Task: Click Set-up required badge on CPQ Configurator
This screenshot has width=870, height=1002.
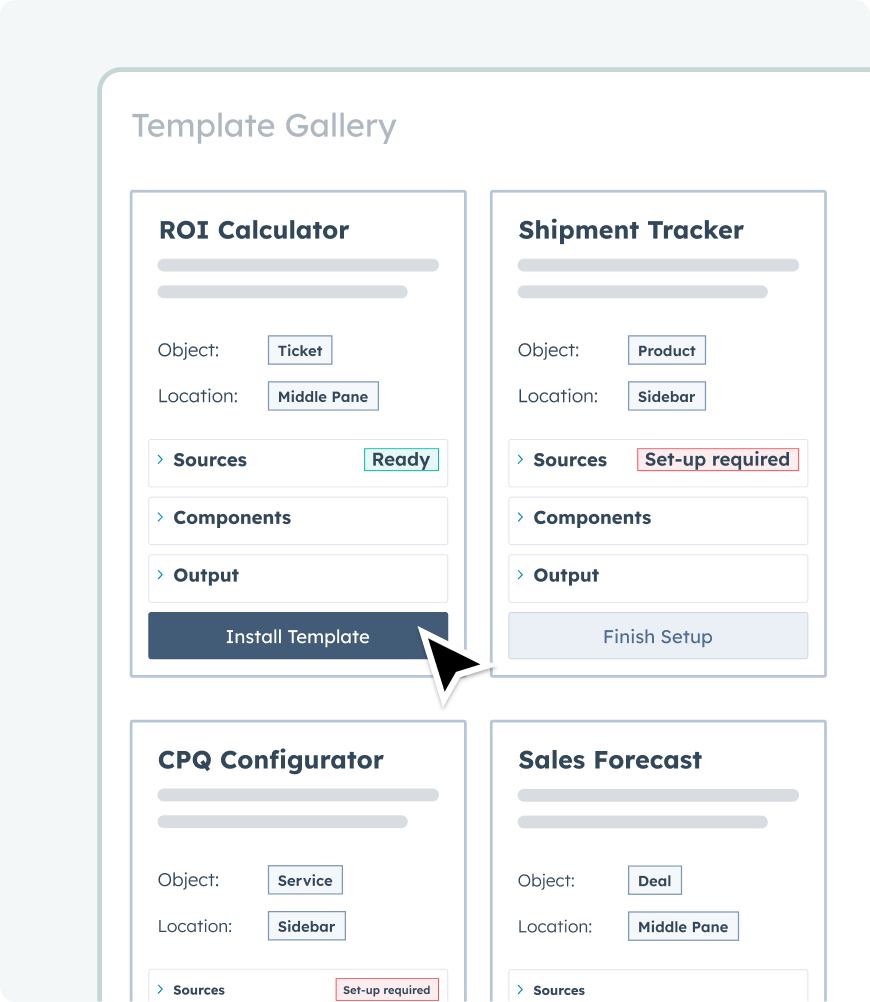Action: (386, 990)
